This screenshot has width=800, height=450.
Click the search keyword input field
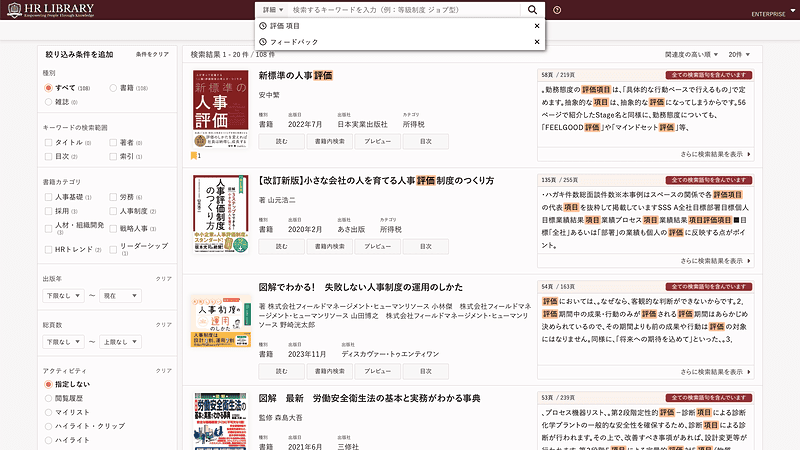405,9
